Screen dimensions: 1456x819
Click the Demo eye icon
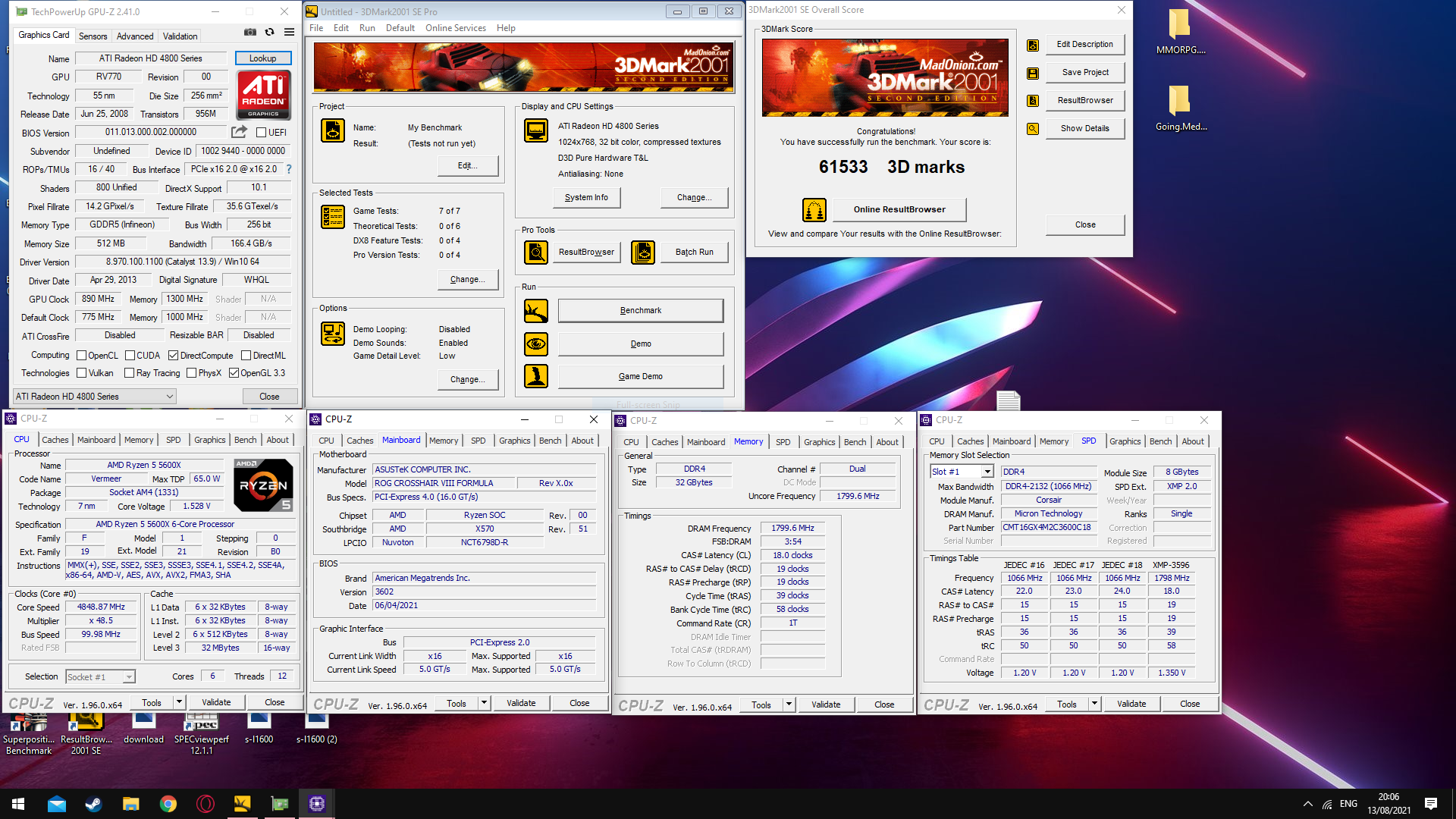click(x=536, y=344)
